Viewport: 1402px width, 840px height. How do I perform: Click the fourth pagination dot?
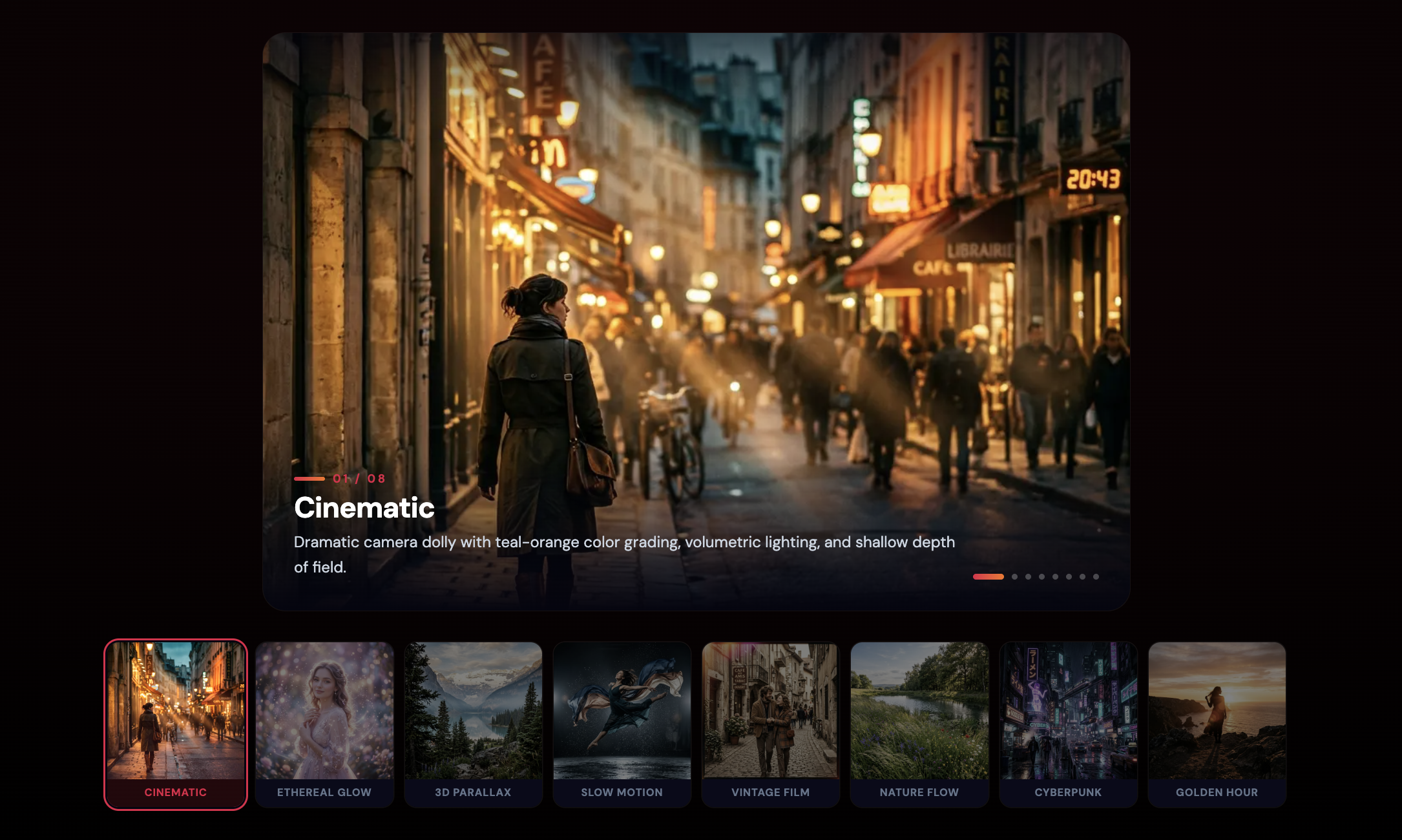point(1041,576)
